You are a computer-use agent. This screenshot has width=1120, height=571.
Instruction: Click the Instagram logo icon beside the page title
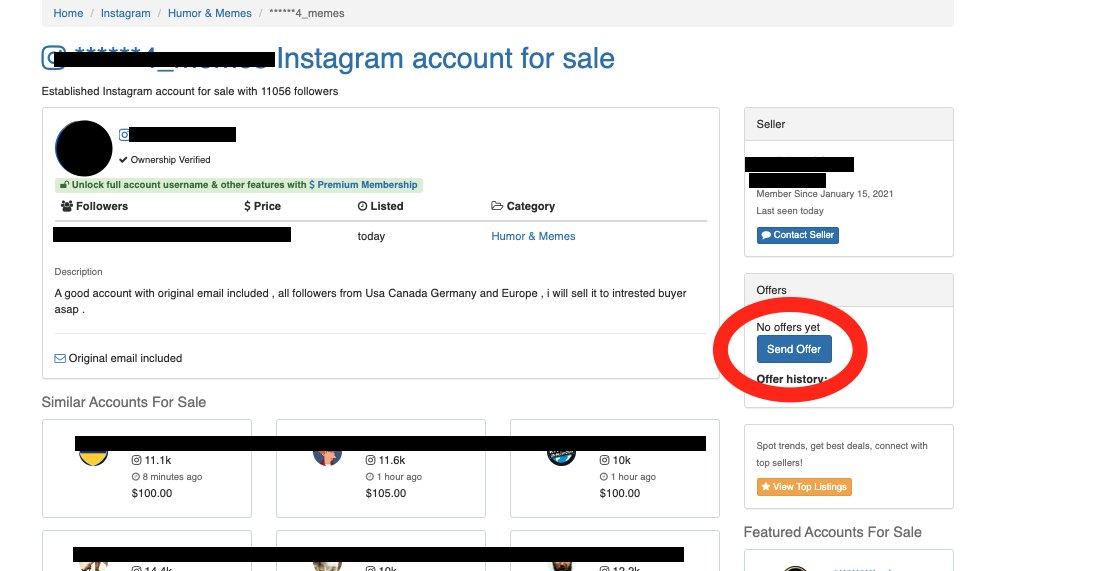(x=54, y=58)
